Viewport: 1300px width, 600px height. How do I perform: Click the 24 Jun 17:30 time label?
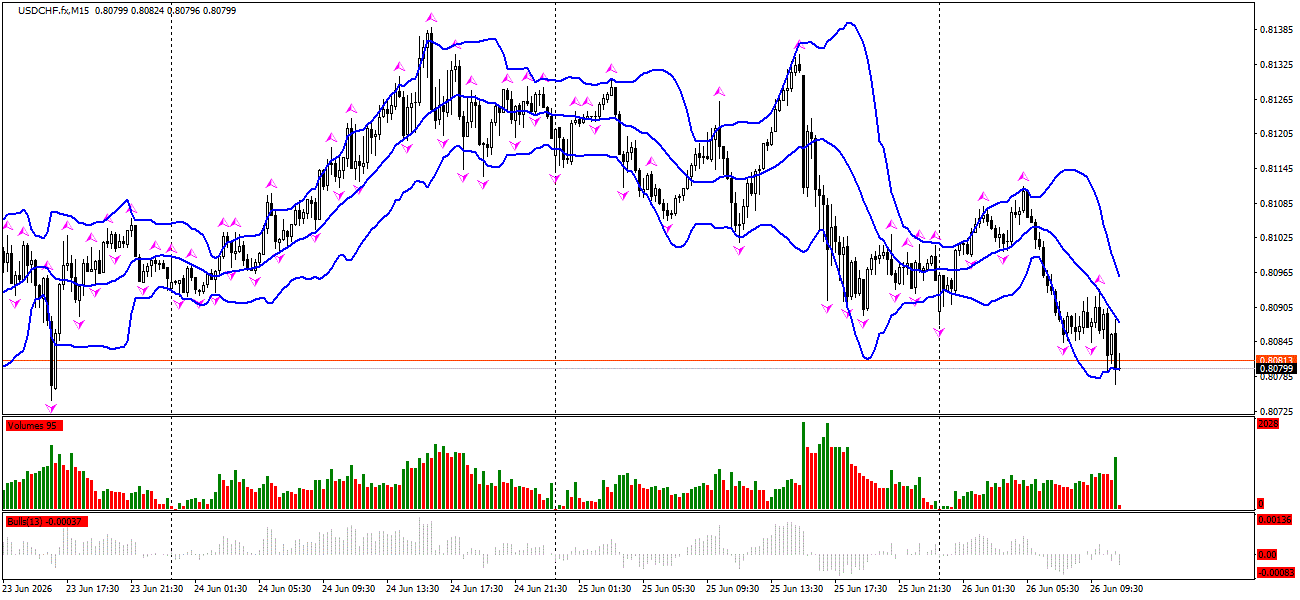click(476, 589)
